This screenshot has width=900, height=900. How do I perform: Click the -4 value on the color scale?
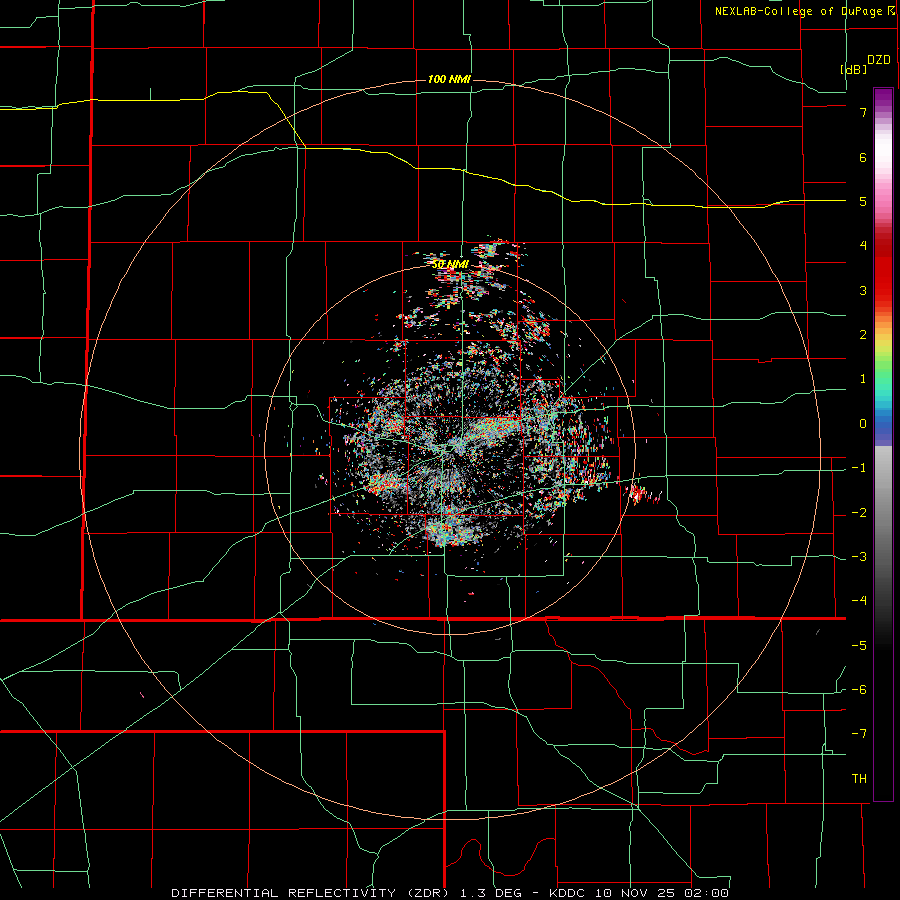[859, 601]
